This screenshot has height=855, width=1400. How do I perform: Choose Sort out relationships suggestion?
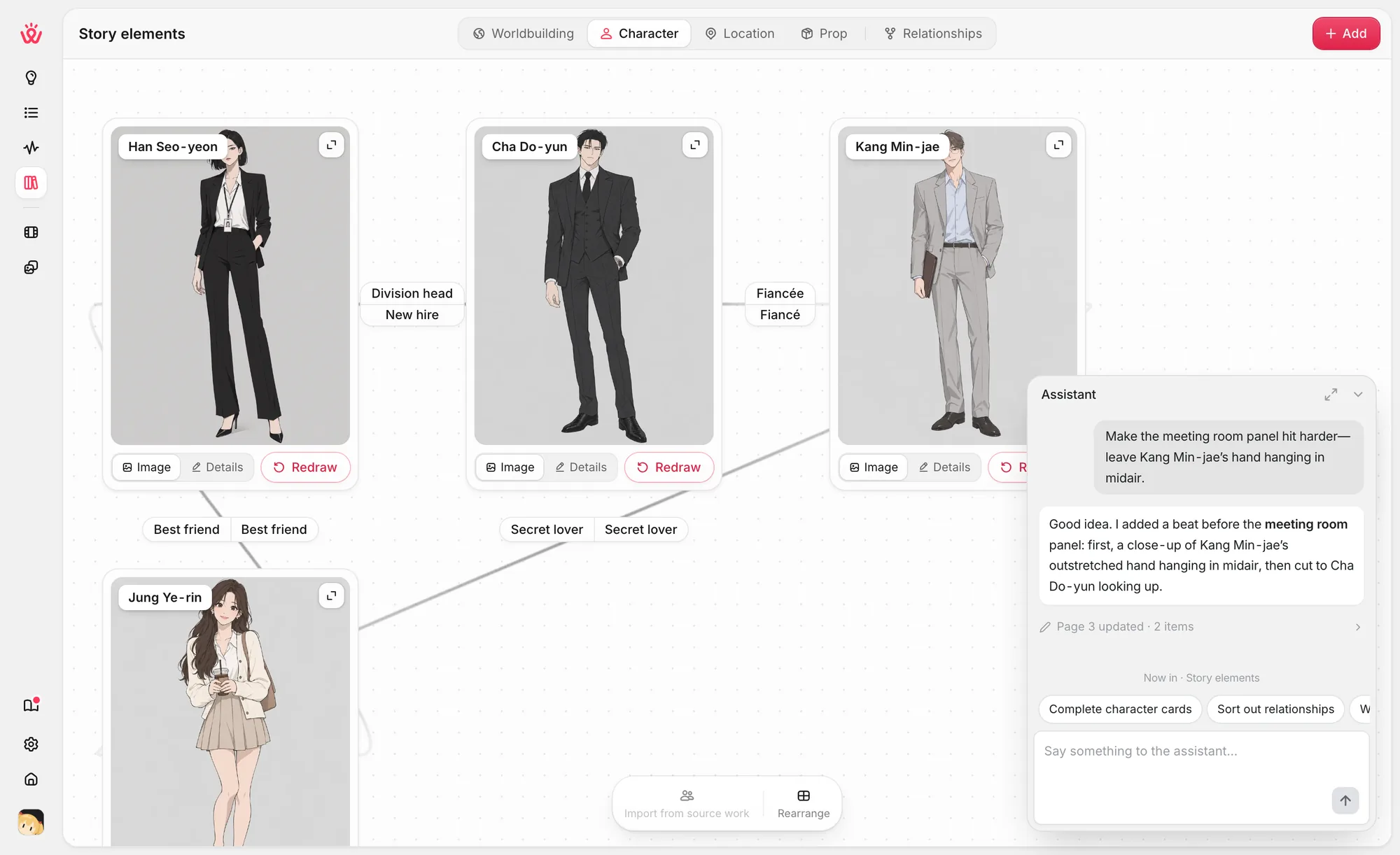(x=1275, y=709)
